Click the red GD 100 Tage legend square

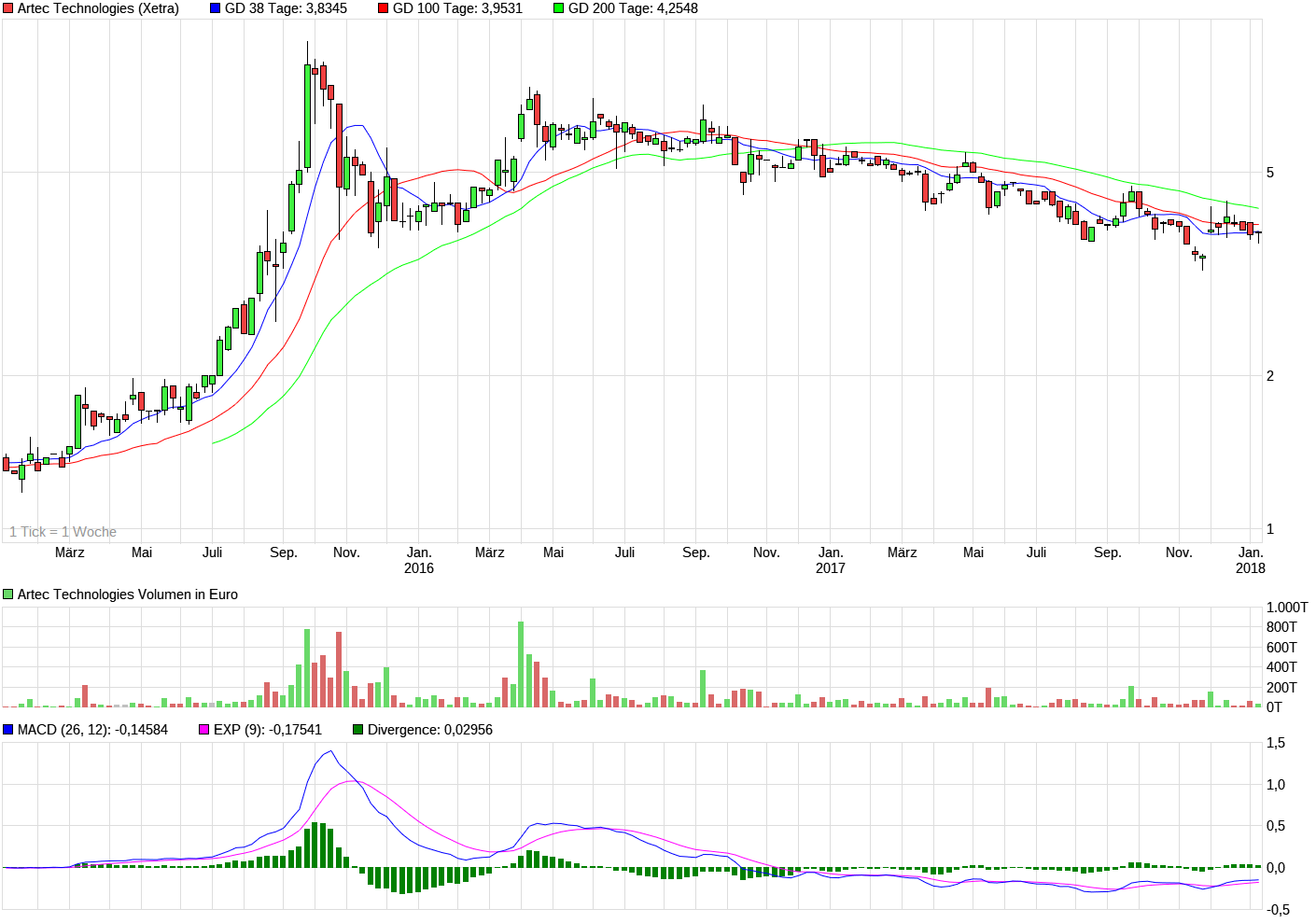click(x=384, y=8)
